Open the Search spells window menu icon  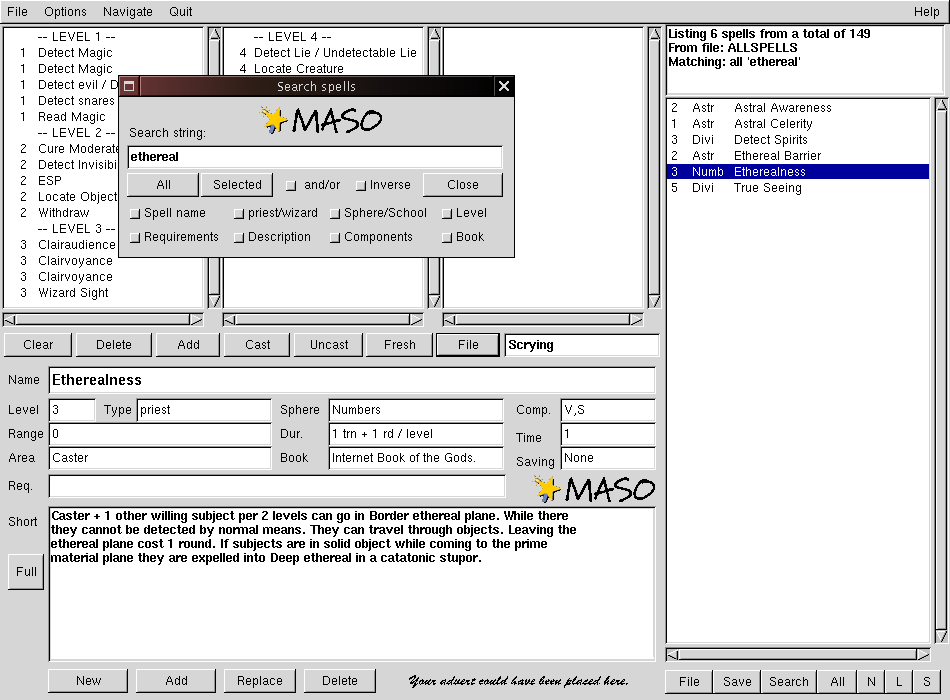pyautogui.click(x=129, y=86)
